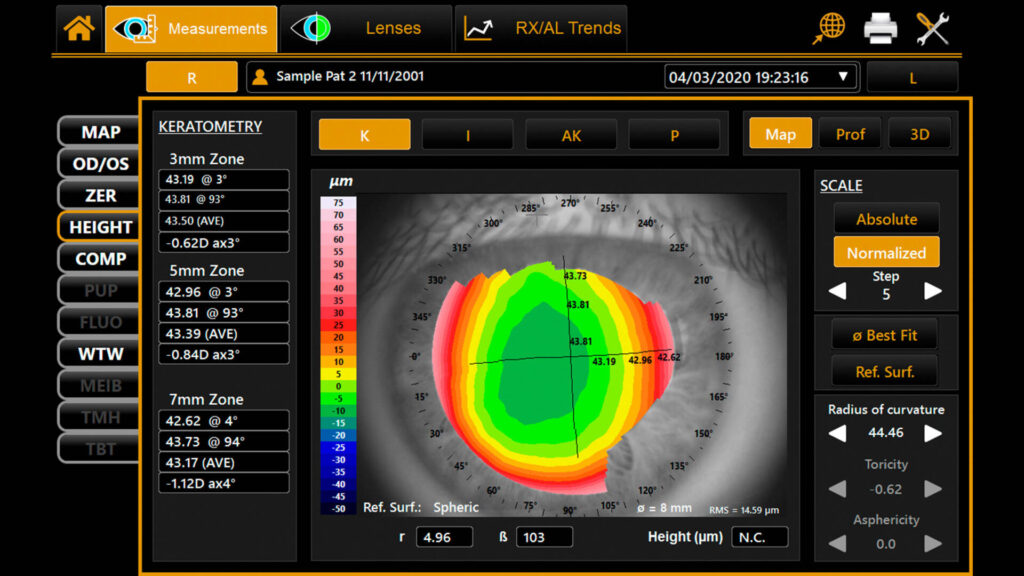
Task: Increase Radius of curvature with right arrow
Action: coord(933,433)
